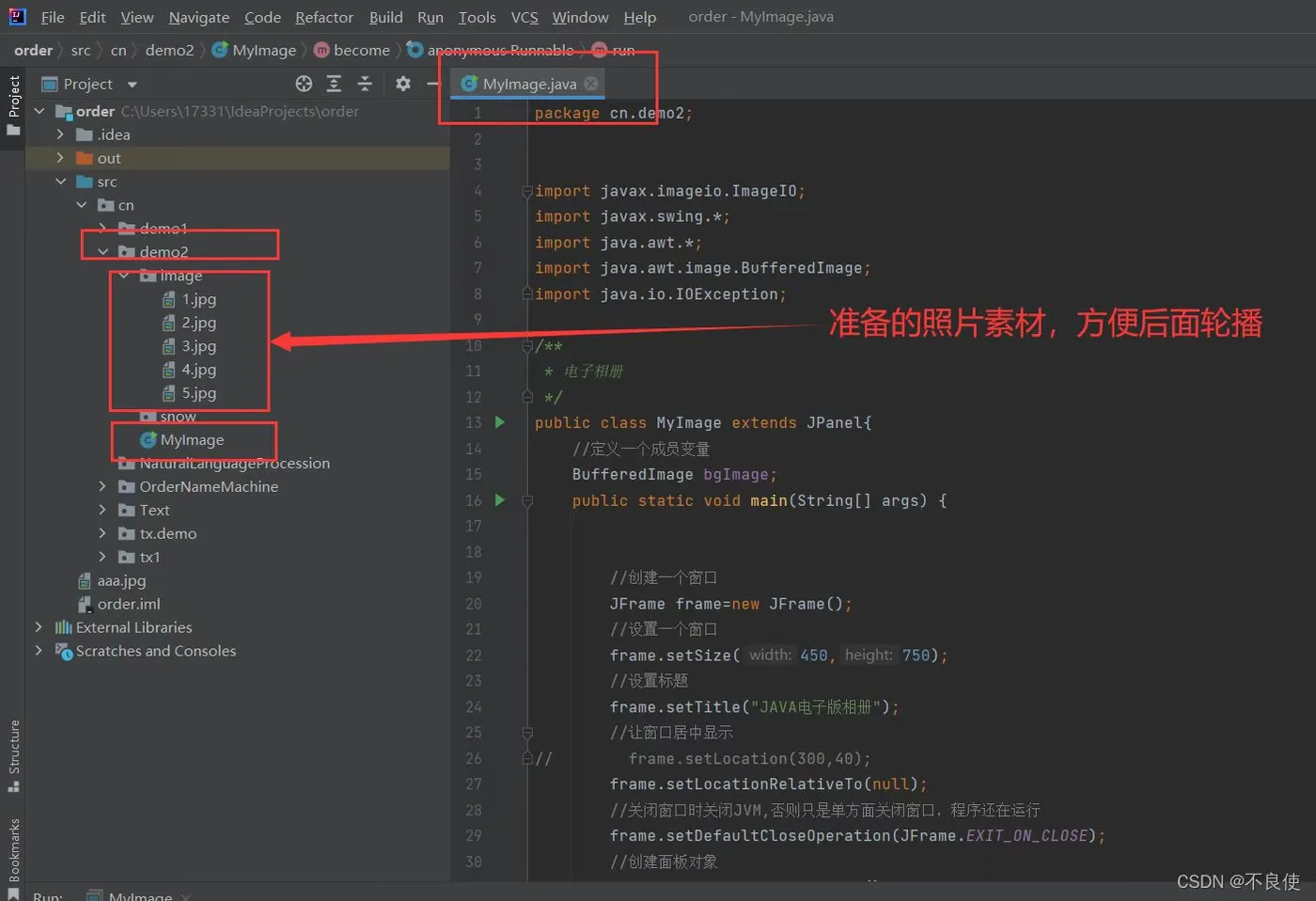
Task: Click the MyImage breadcrumb in navigation bar
Action: pos(254,50)
